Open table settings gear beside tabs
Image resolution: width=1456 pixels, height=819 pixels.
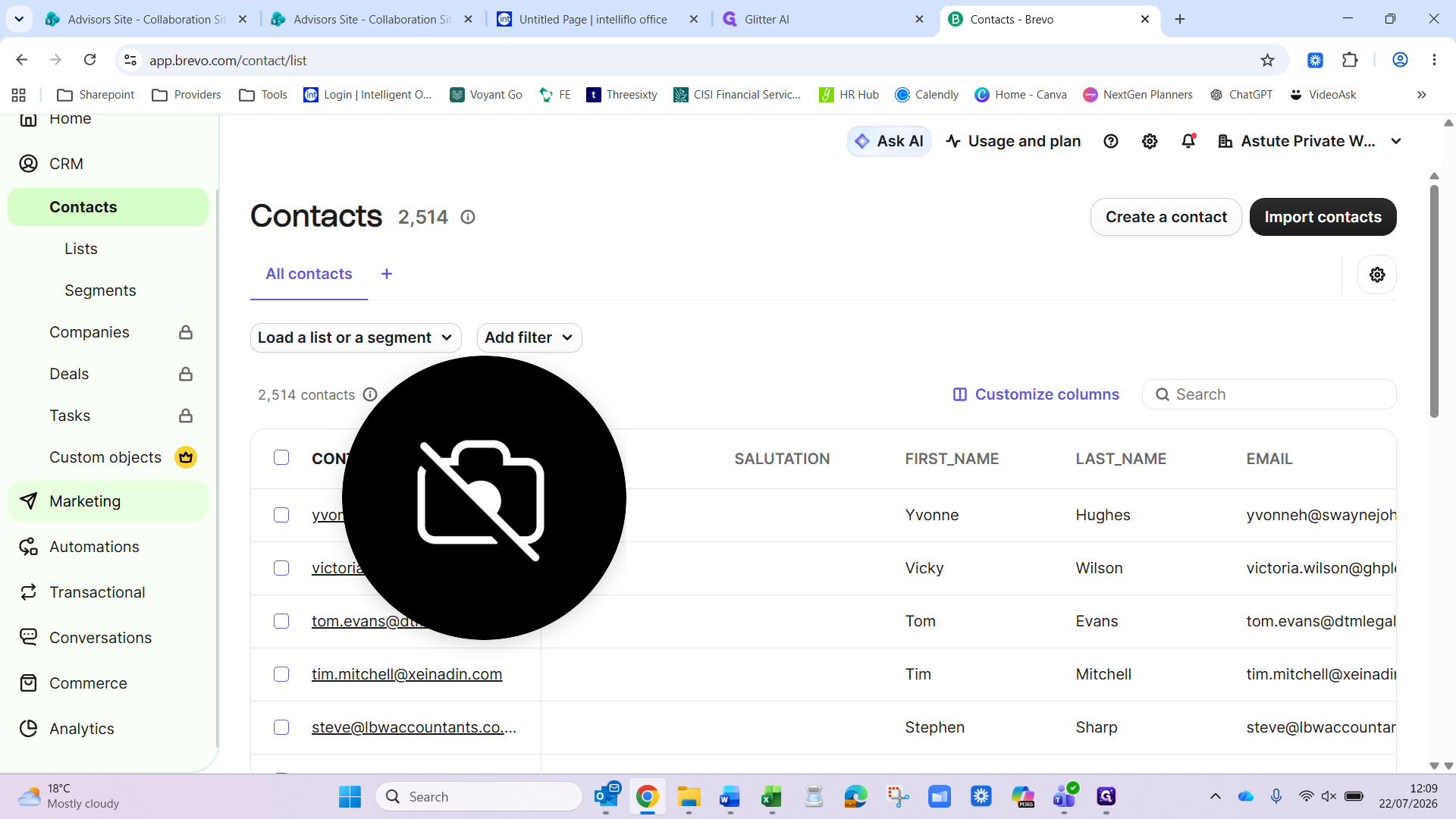1377,275
